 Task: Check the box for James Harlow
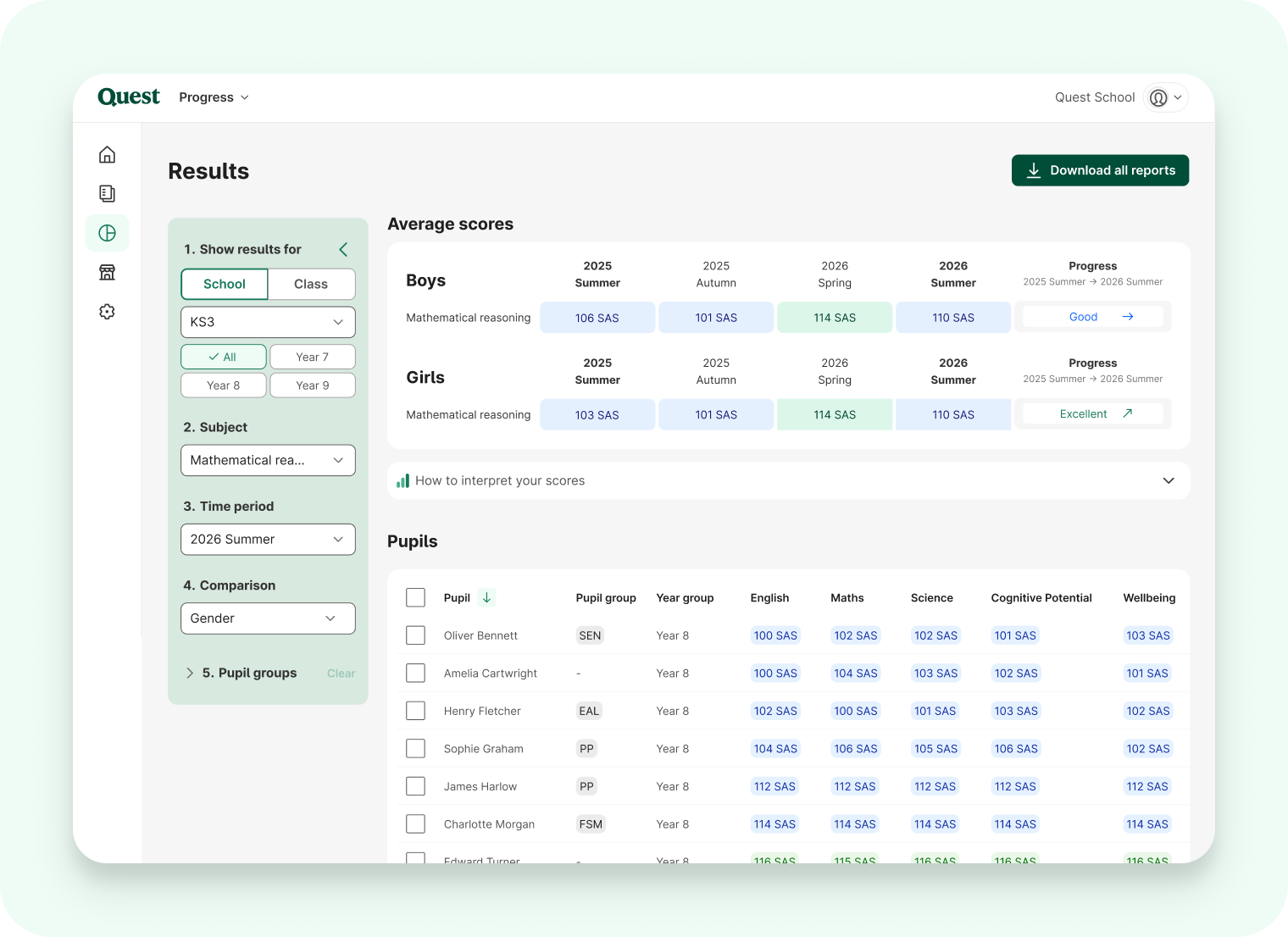415,786
